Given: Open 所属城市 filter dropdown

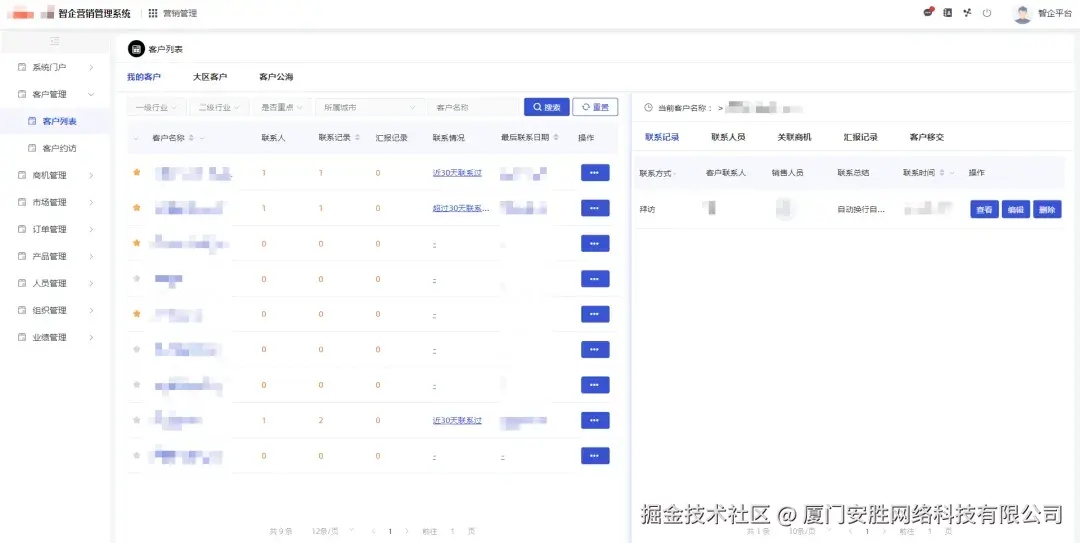Looking at the screenshot, I should click(x=370, y=107).
